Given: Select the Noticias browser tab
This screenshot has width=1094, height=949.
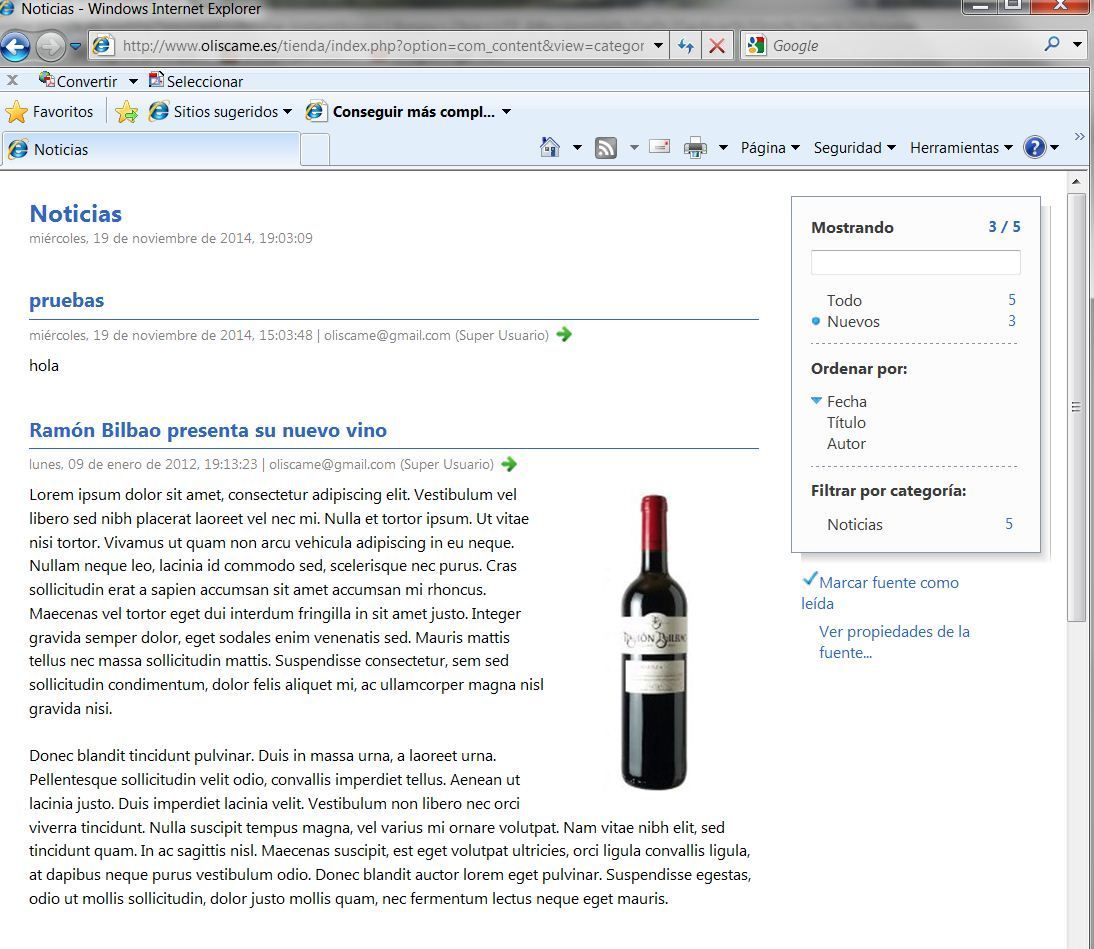Looking at the screenshot, I should 151,149.
